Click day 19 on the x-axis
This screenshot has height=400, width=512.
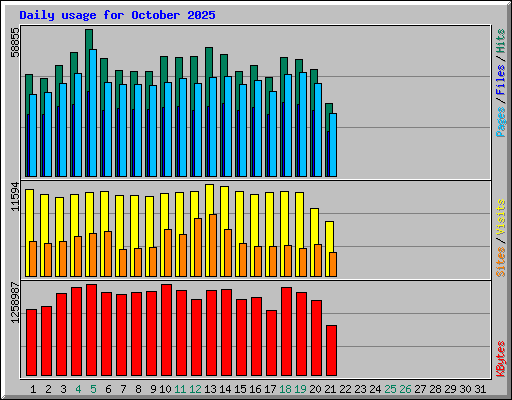pos(301,389)
